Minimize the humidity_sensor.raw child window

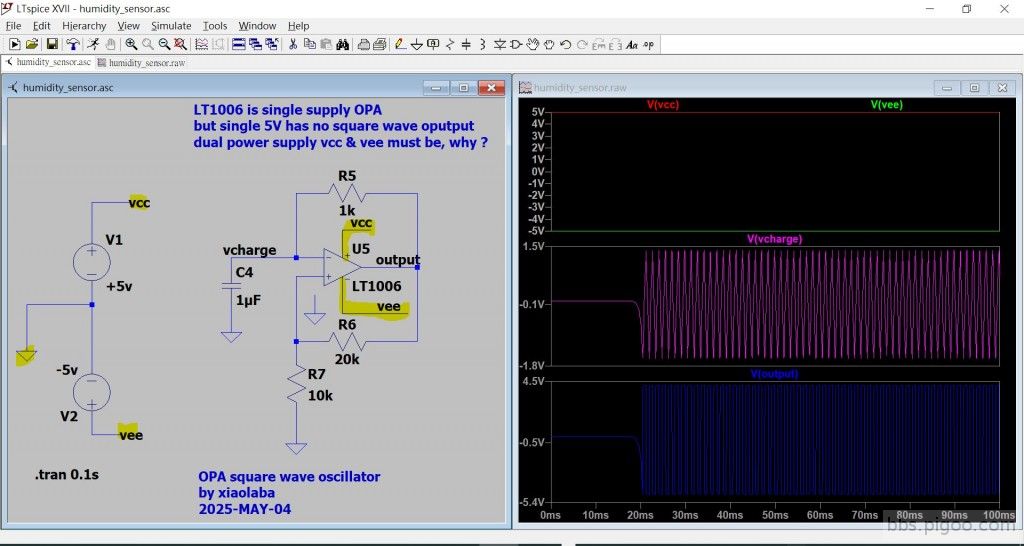946,88
